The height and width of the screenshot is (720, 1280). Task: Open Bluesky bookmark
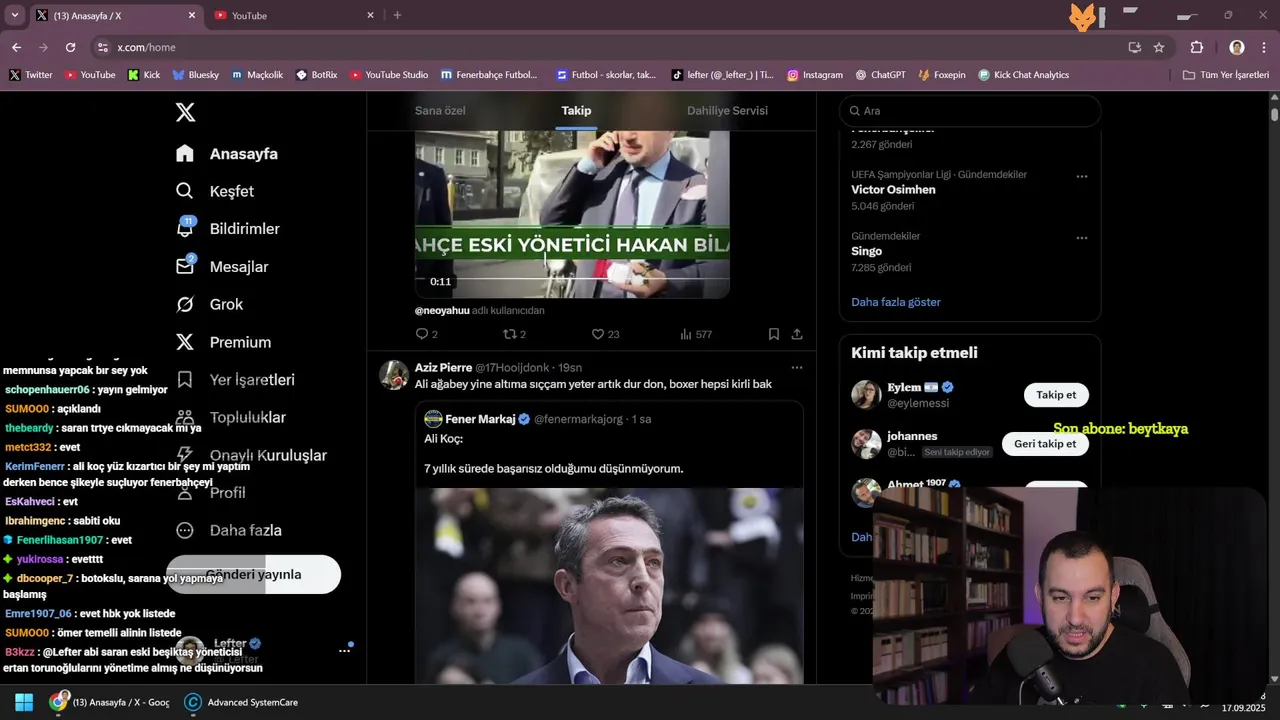195,75
